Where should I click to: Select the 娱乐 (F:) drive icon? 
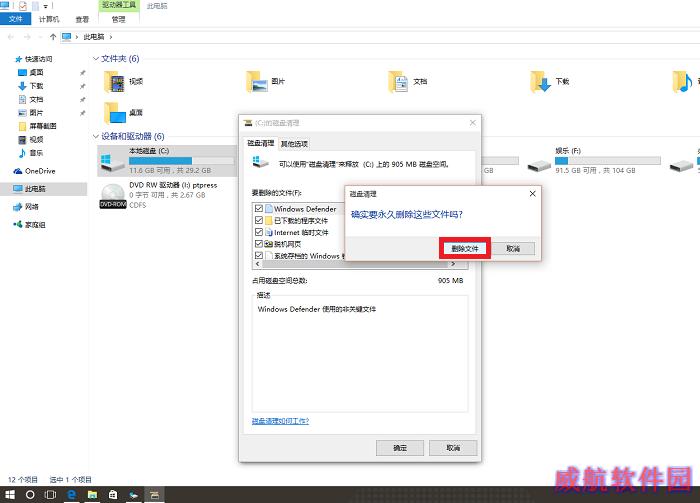[539, 166]
